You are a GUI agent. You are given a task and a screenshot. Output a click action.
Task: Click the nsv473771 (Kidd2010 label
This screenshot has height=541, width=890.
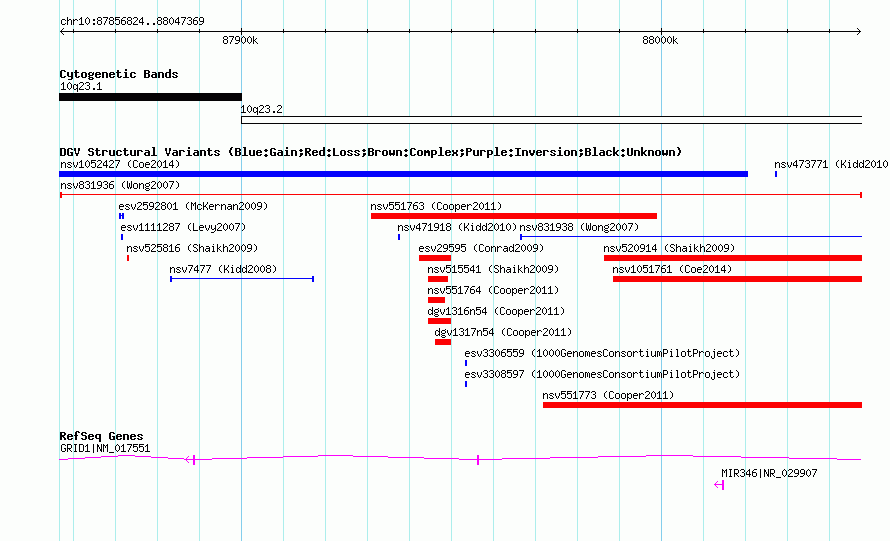tap(831, 164)
